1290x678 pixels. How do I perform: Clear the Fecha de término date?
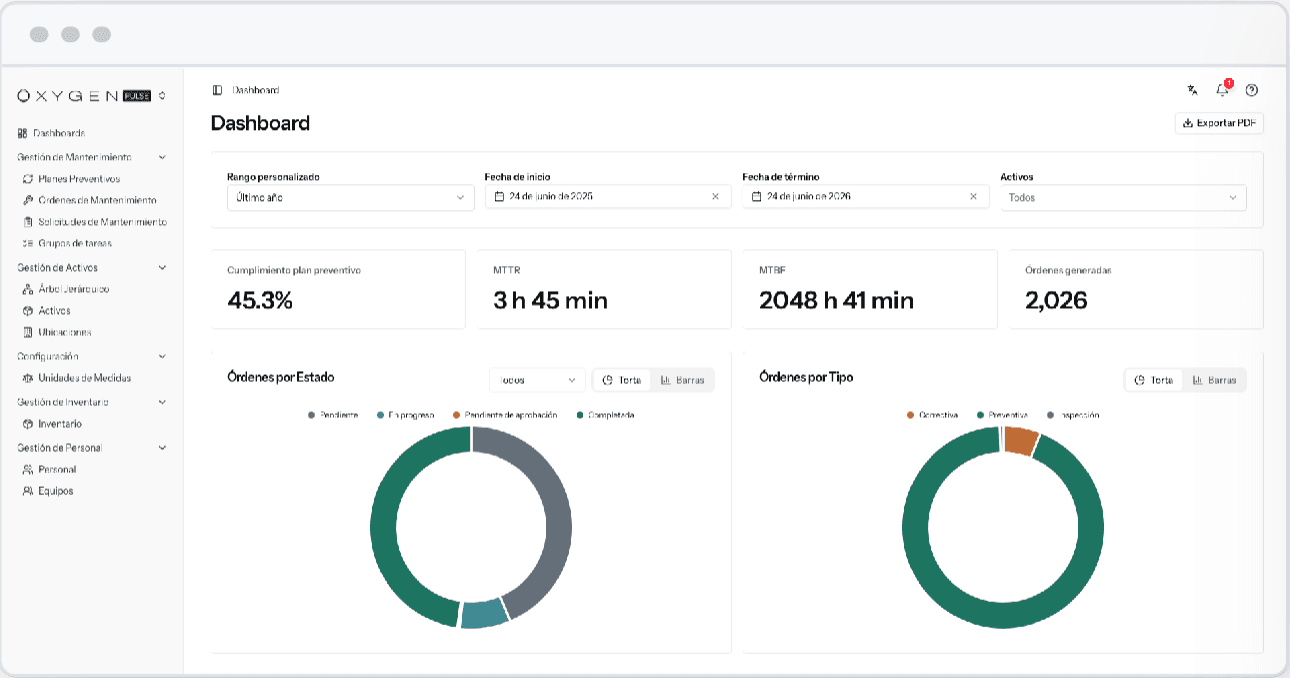[973, 197]
